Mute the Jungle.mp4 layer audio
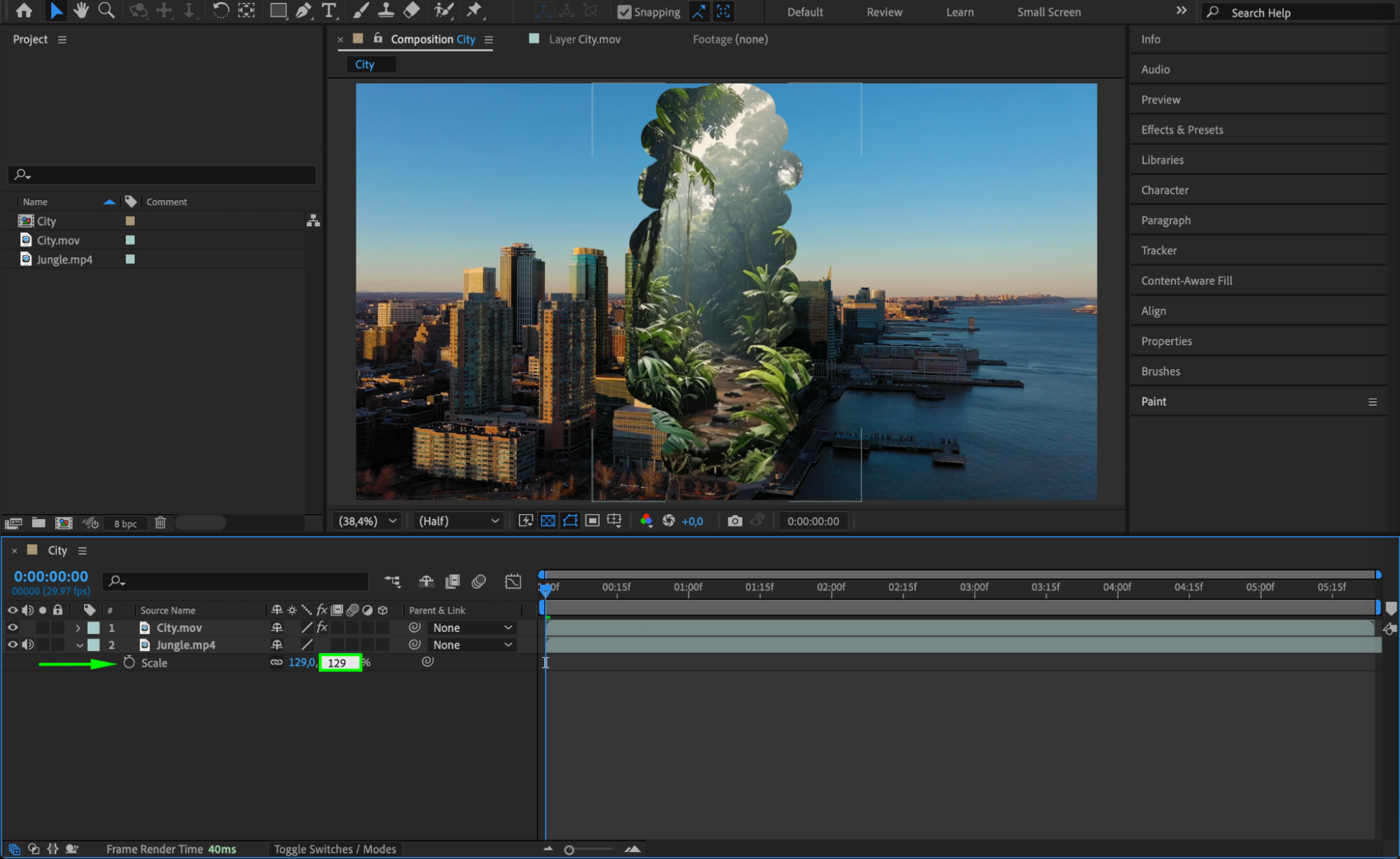1400x859 pixels. click(28, 645)
